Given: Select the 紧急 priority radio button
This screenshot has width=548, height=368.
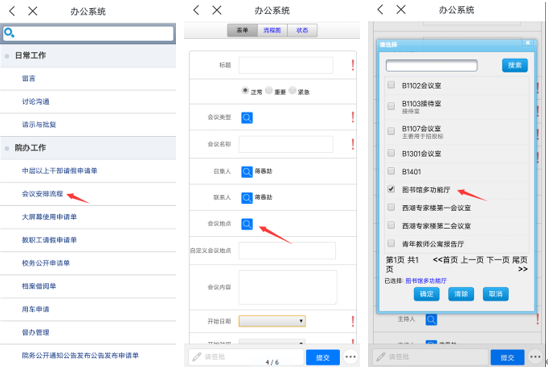Looking at the screenshot, I should coord(292,90).
